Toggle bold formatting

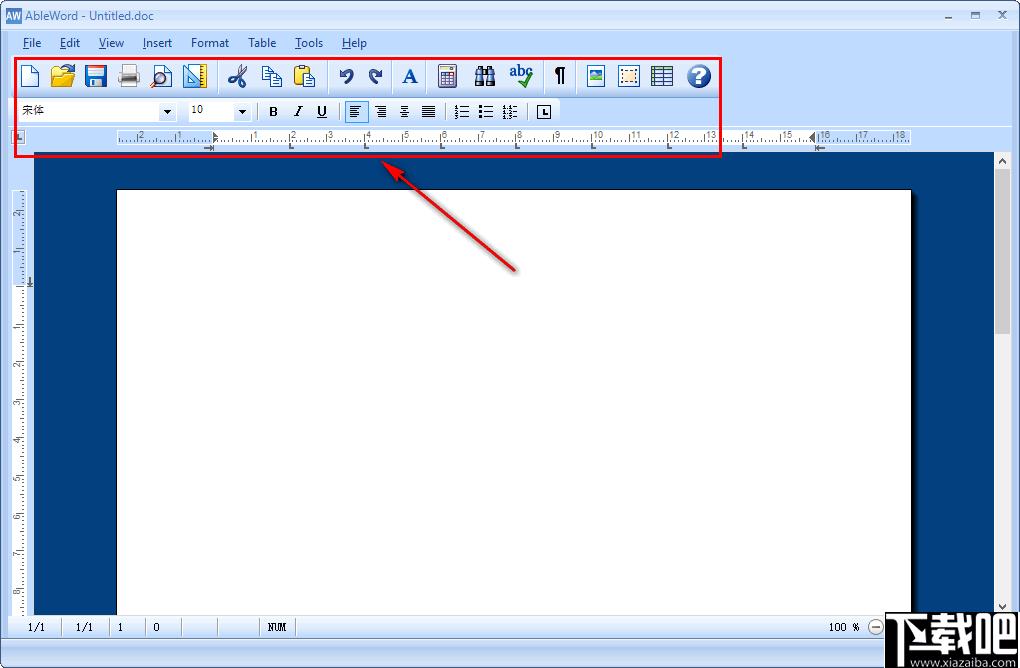point(273,112)
